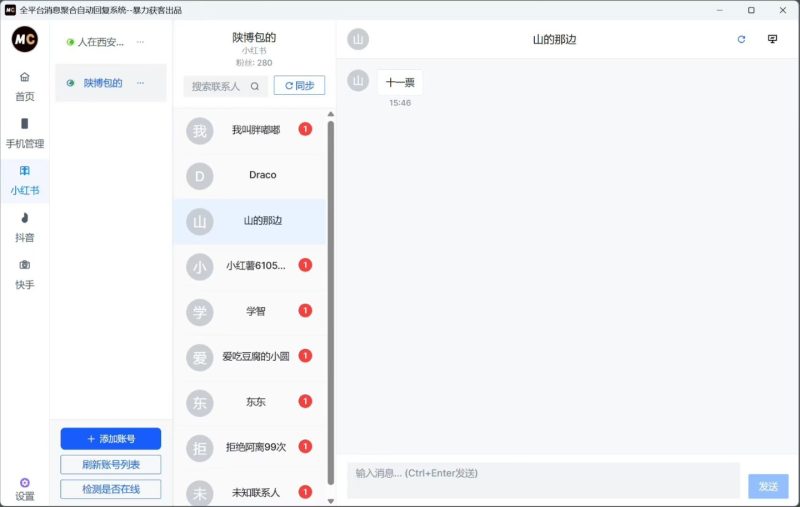Click unread badge on 东东
The height and width of the screenshot is (507, 800).
click(305, 401)
